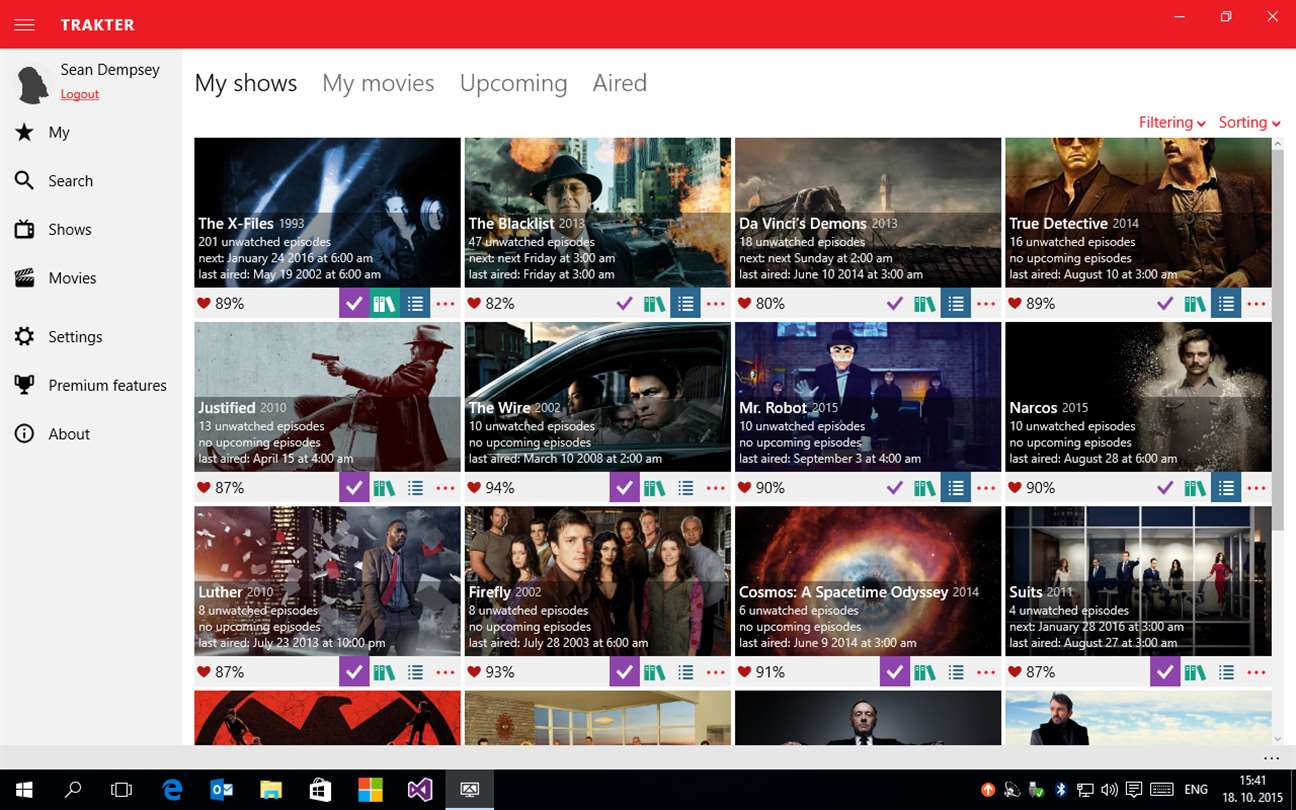This screenshot has width=1296, height=810.
Task: Open the hamburger menu in Trakter header
Action: [25, 24]
